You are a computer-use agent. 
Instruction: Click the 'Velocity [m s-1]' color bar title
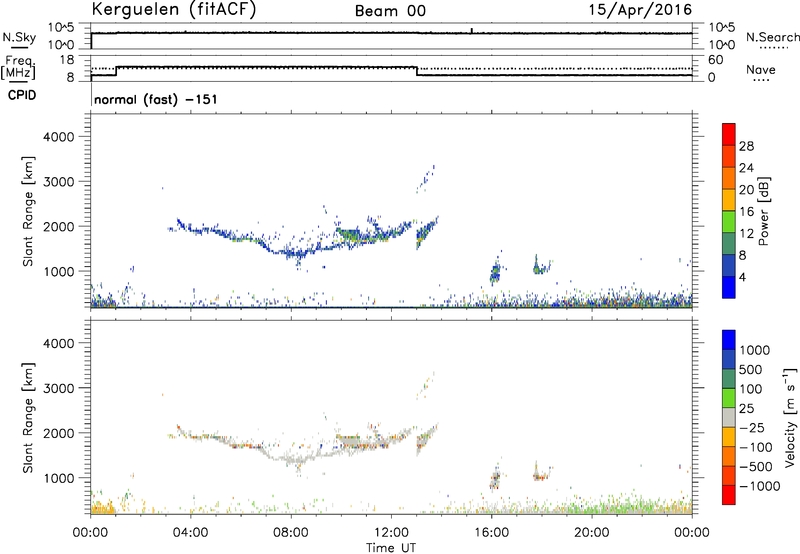tap(790, 417)
